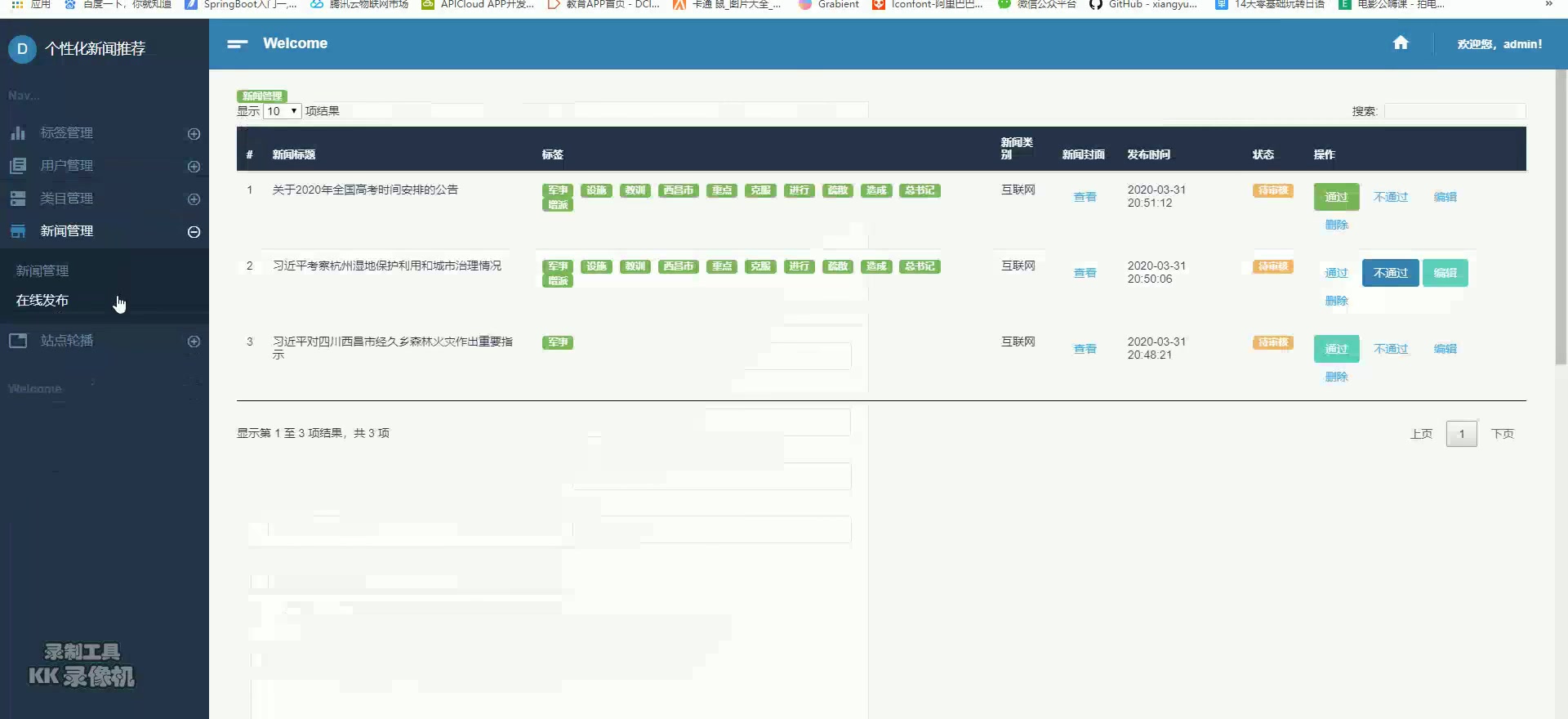Screen dimensions: 1568x719
Task: Click the 类目管理 sidebar icon
Action: pyautogui.click(x=18, y=199)
